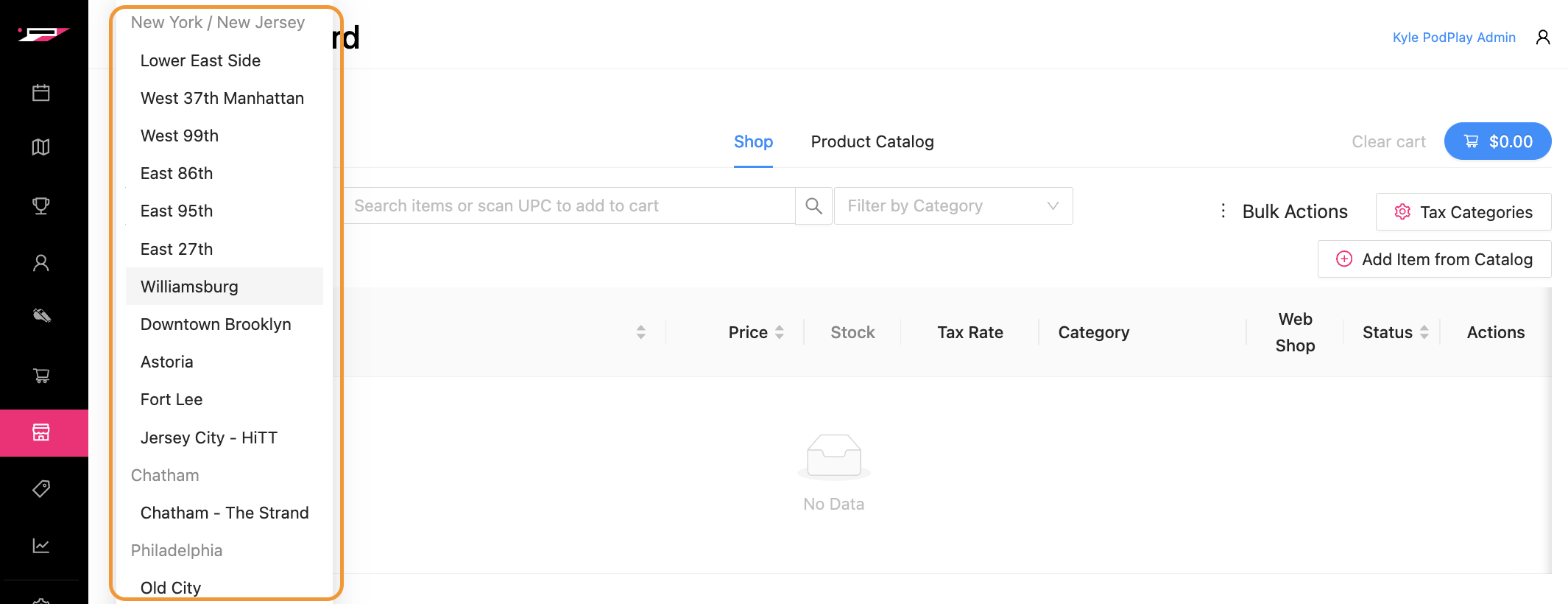The width and height of the screenshot is (1568, 604).
Task: Click the search magnifier button
Action: tap(813, 206)
